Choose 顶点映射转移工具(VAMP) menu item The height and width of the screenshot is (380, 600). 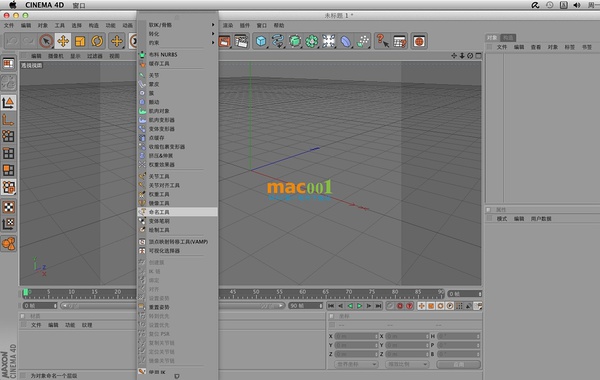tap(178, 242)
